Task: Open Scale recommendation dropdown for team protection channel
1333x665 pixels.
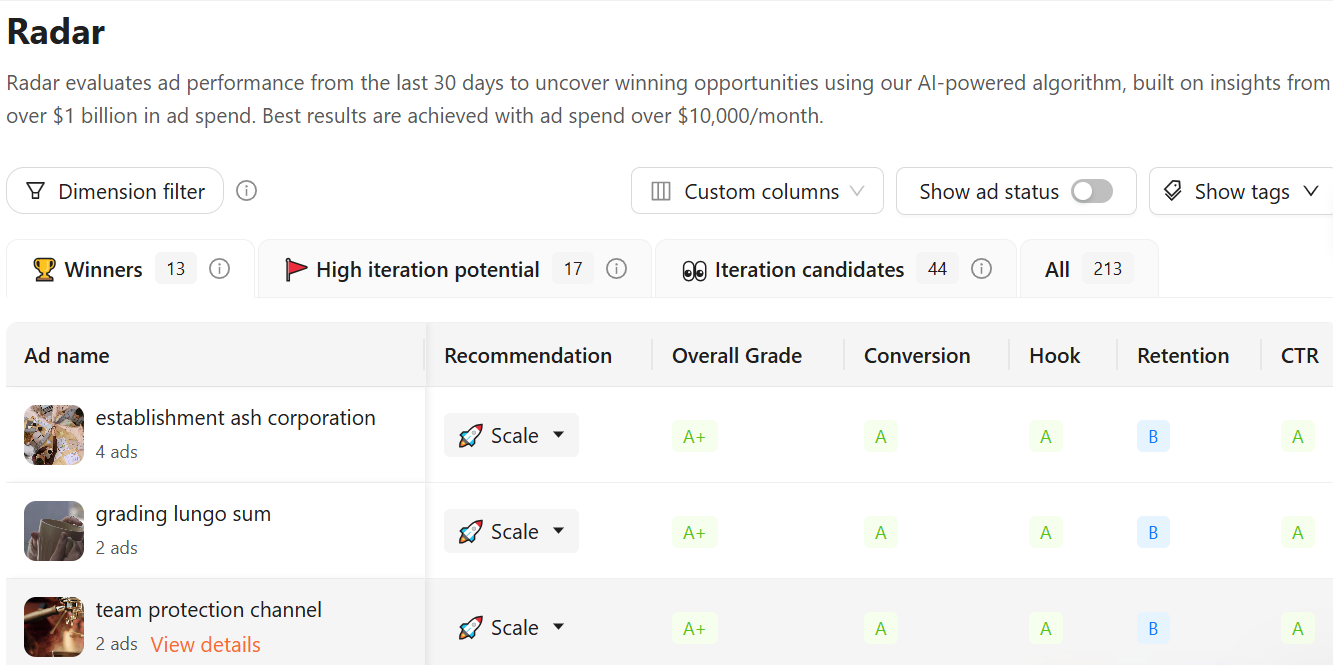Action: tap(511, 627)
